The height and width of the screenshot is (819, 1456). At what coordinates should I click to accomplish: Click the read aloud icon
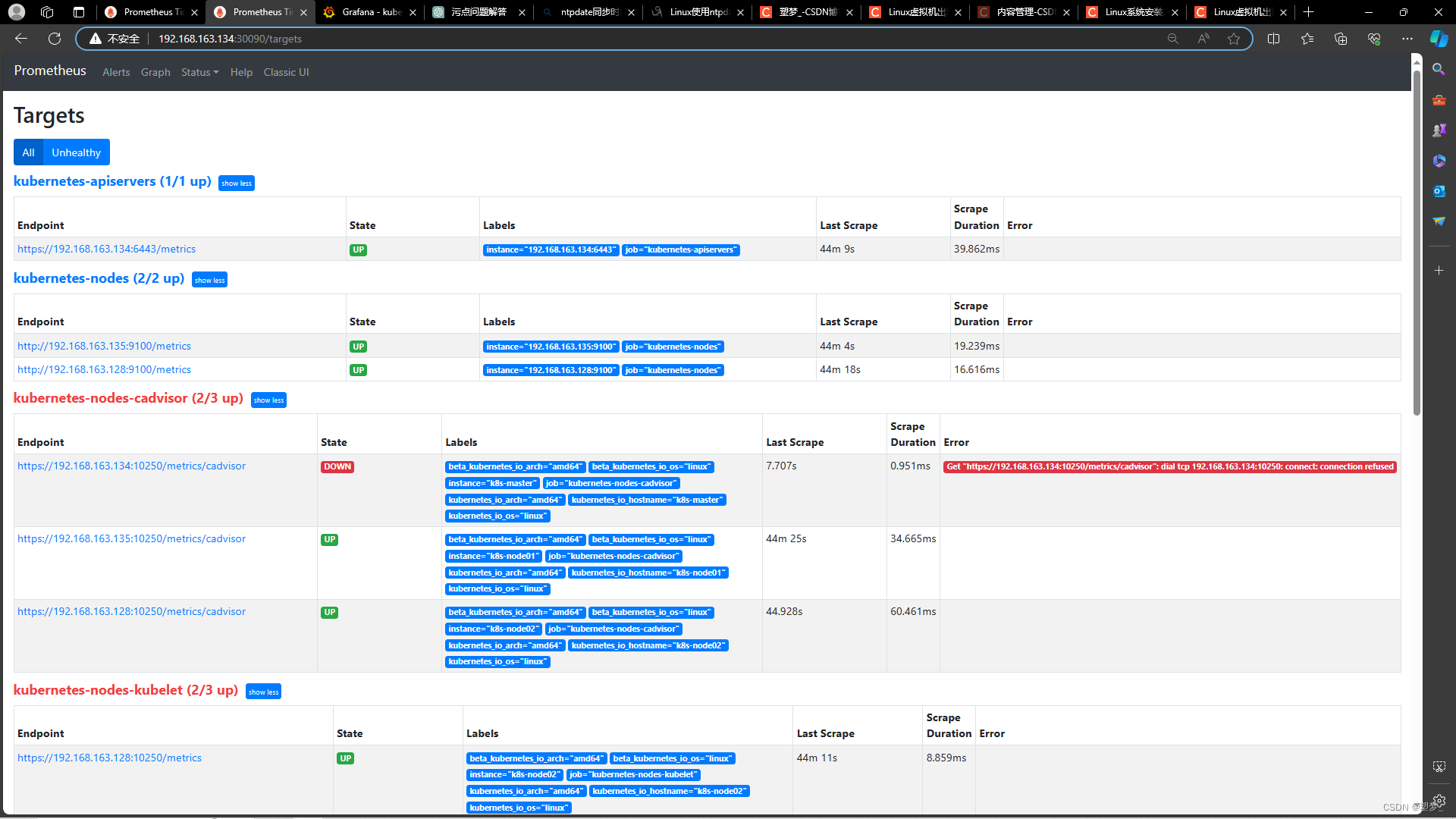pyautogui.click(x=1203, y=39)
